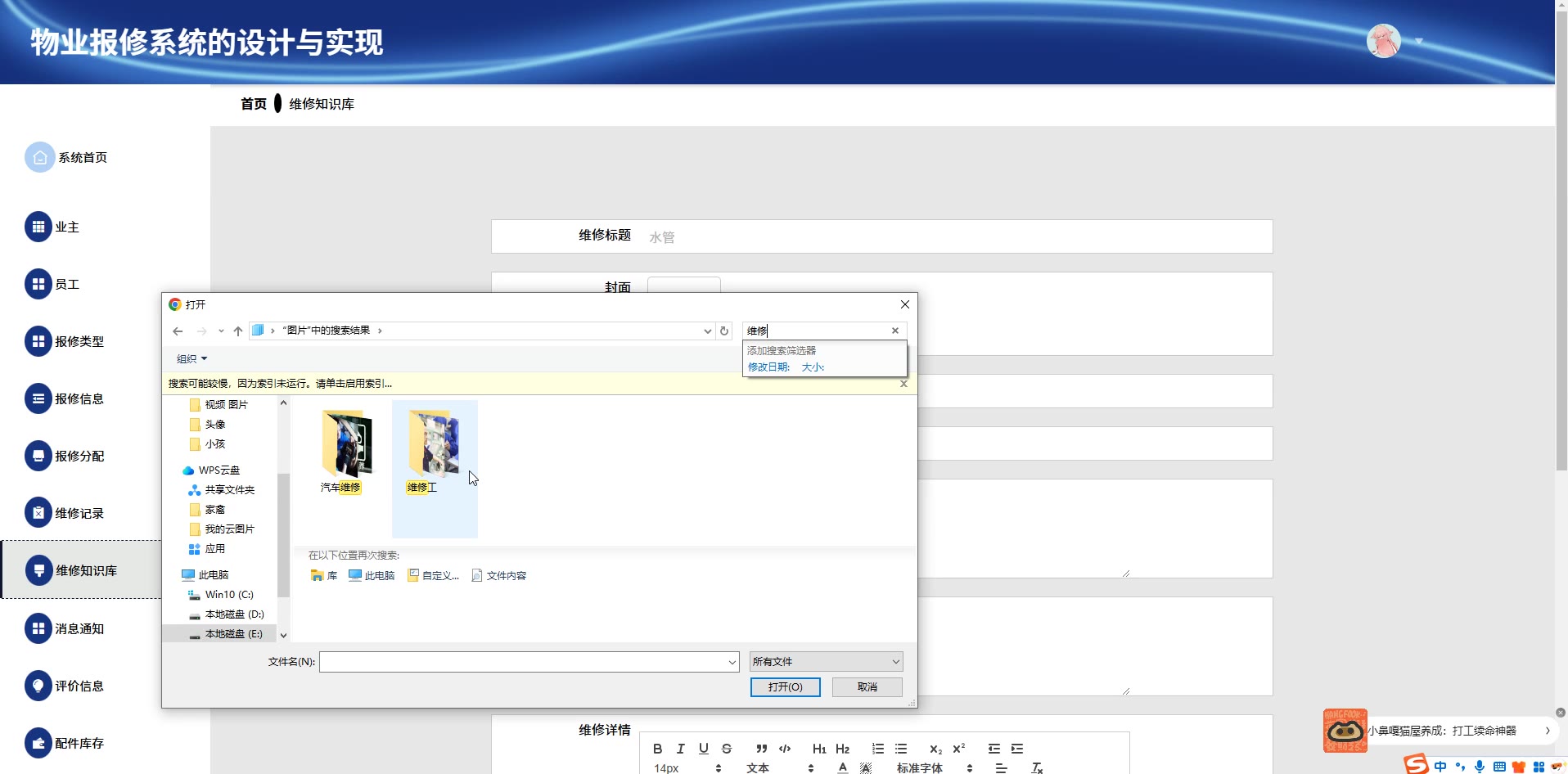Click the 打开(O) button
Screen dimensions: 1568x774
click(x=785, y=687)
